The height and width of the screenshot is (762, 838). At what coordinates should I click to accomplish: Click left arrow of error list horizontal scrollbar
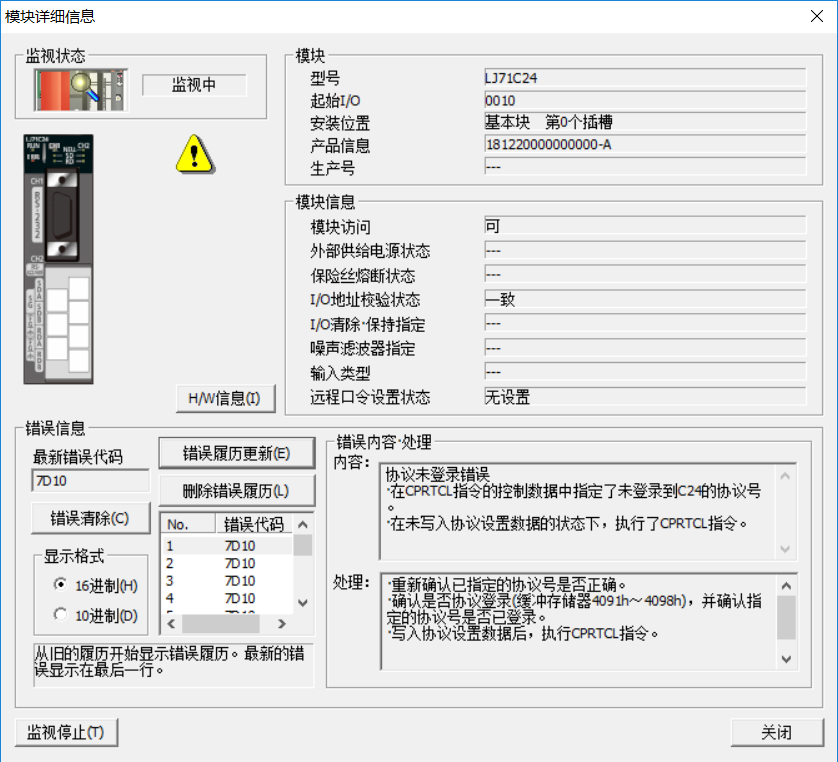click(x=170, y=623)
